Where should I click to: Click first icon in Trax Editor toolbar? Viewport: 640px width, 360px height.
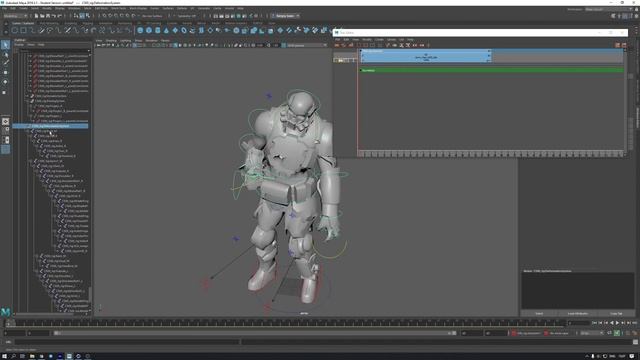coord(337,45)
